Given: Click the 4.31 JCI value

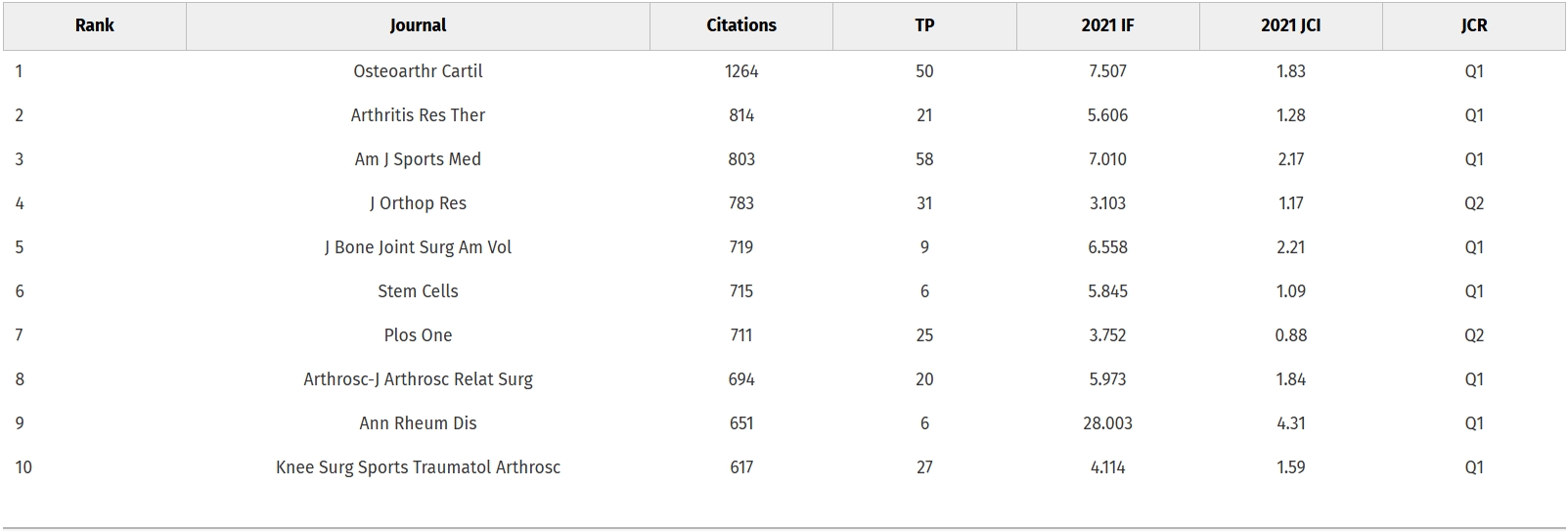Looking at the screenshot, I should click(1290, 423).
